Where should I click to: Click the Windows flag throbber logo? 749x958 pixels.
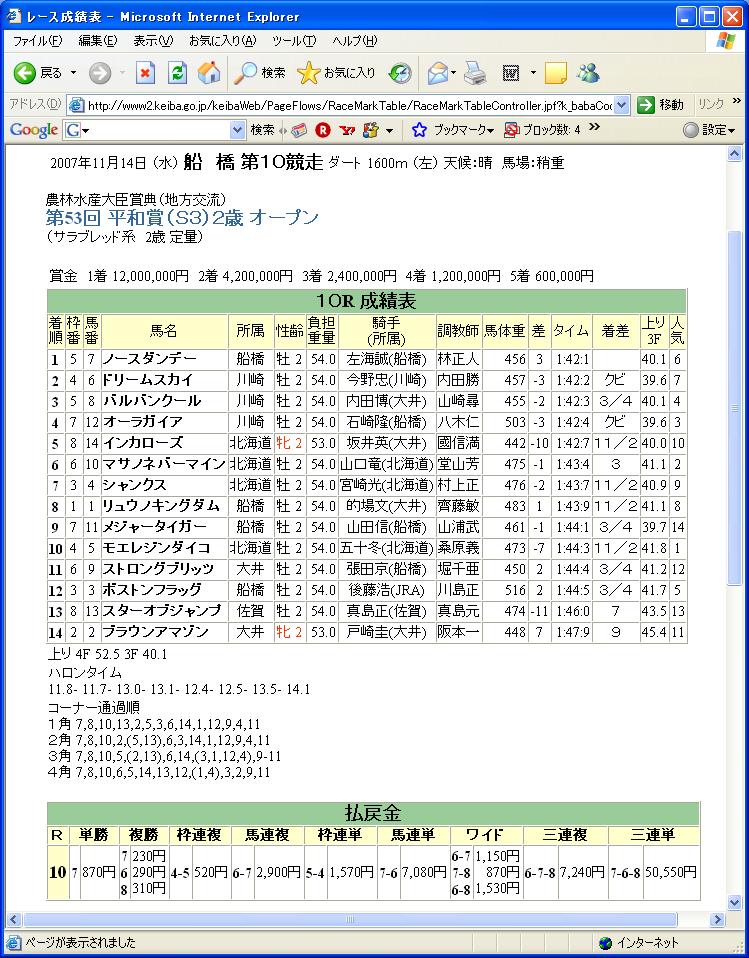point(726,41)
